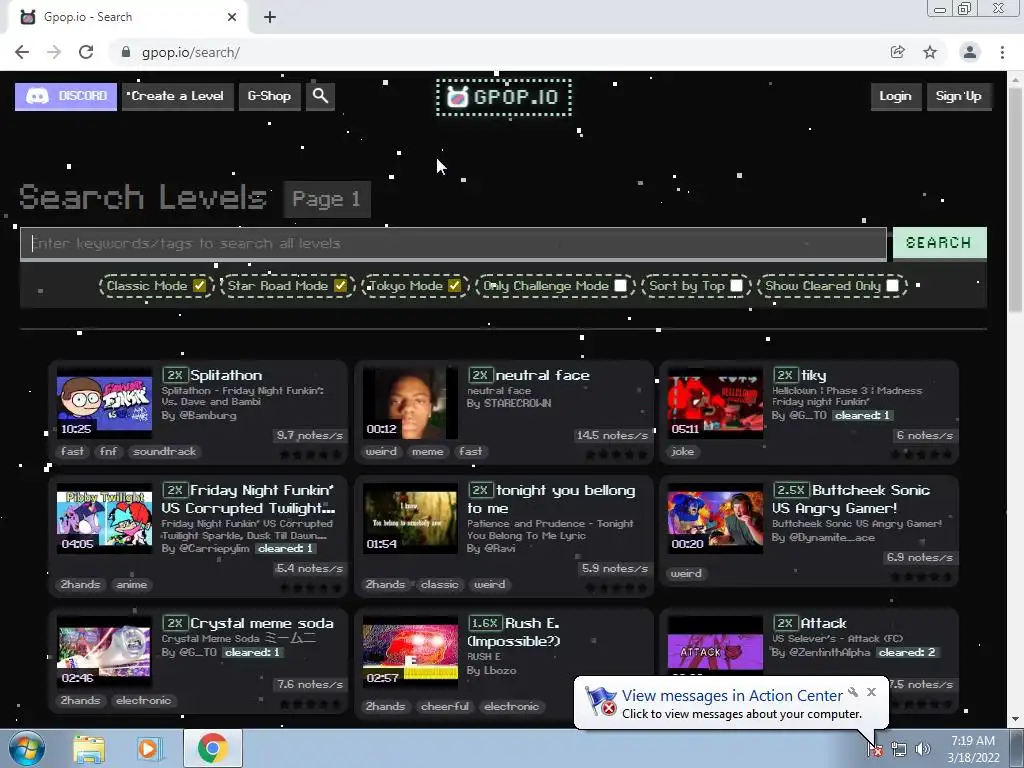Open author @ZentinthAlpha profile link

(829, 652)
